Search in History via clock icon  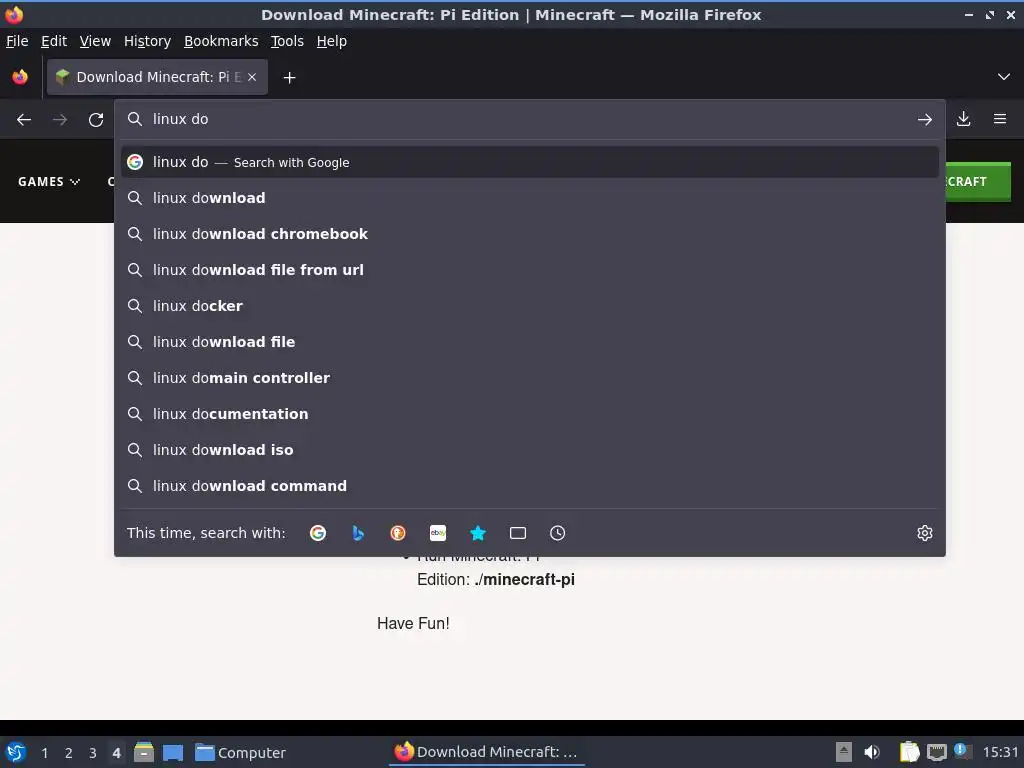tap(558, 533)
